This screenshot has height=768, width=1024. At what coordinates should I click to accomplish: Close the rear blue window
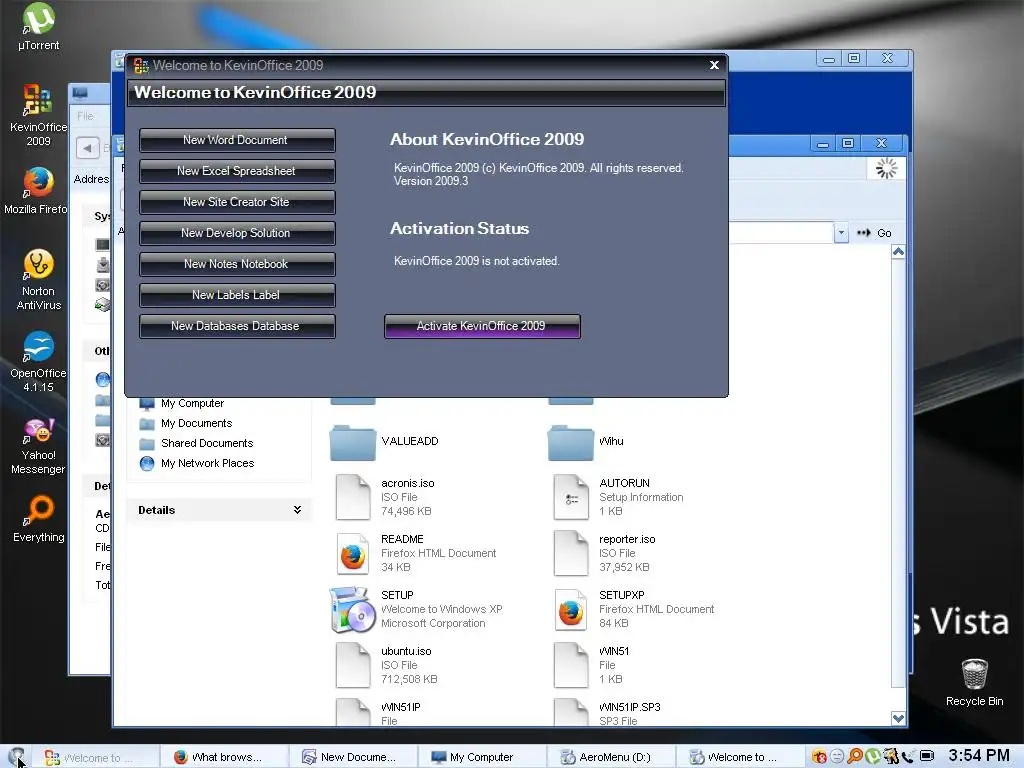(x=887, y=58)
